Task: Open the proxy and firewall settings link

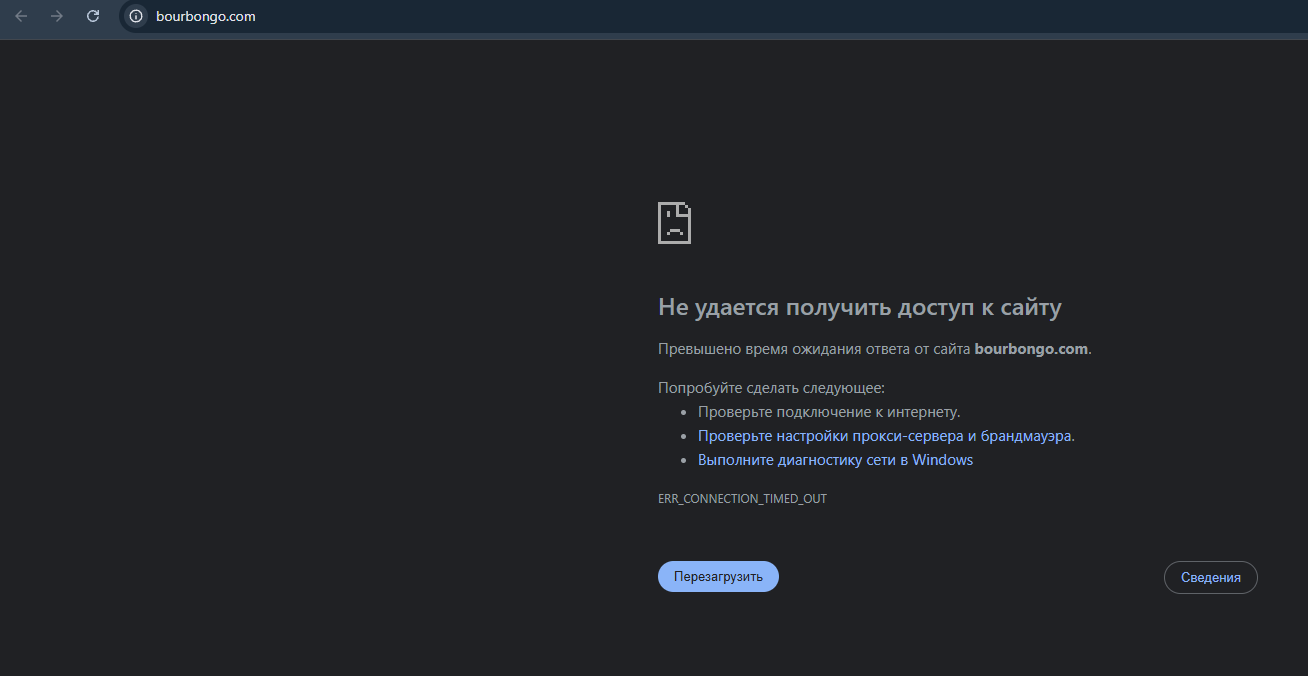Action: (885, 436)
